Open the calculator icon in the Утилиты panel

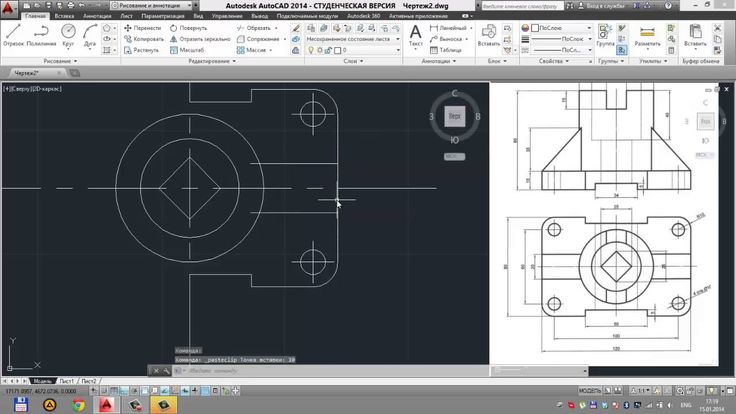(671, 50)
